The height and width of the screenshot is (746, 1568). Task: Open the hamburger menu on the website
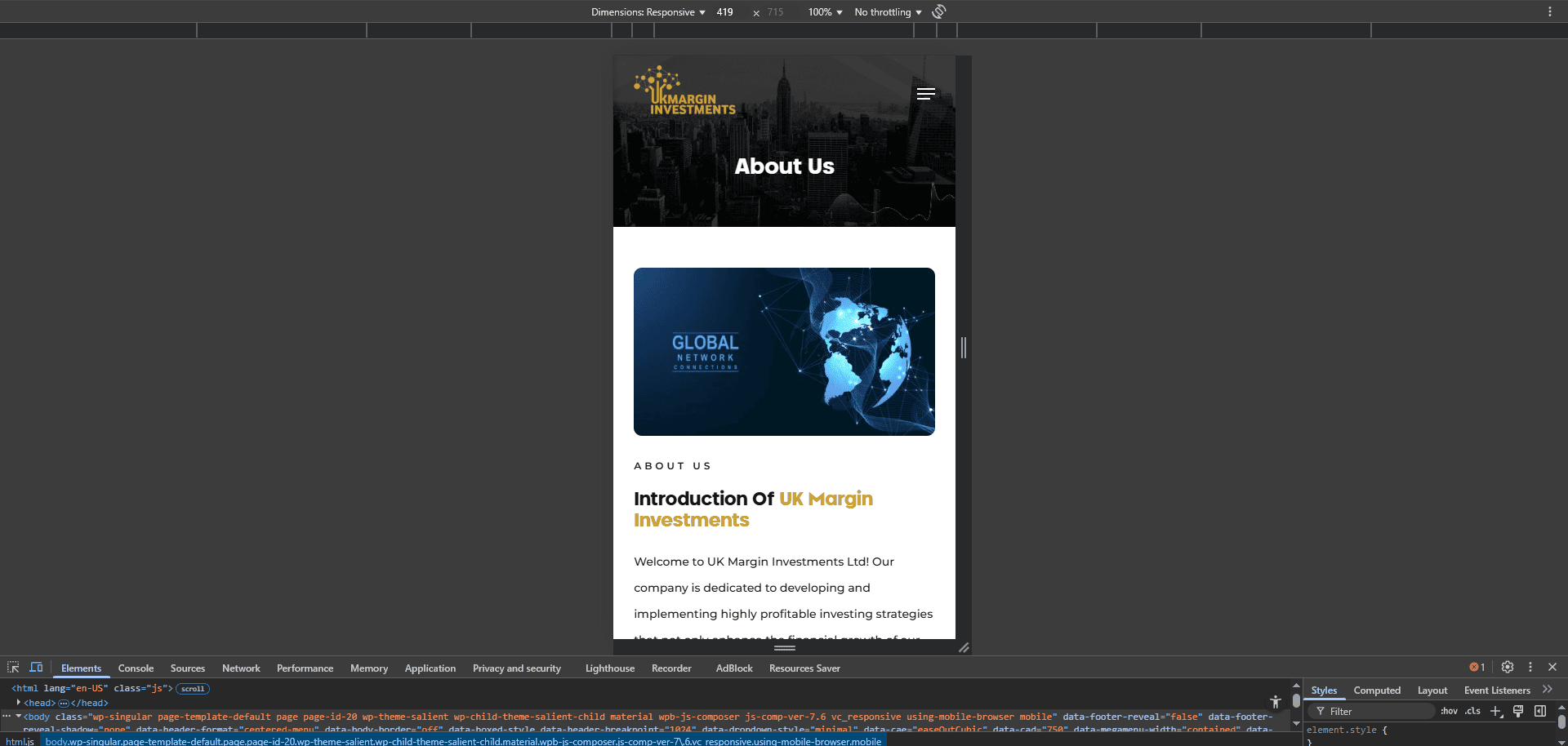(x=925, y=94)
